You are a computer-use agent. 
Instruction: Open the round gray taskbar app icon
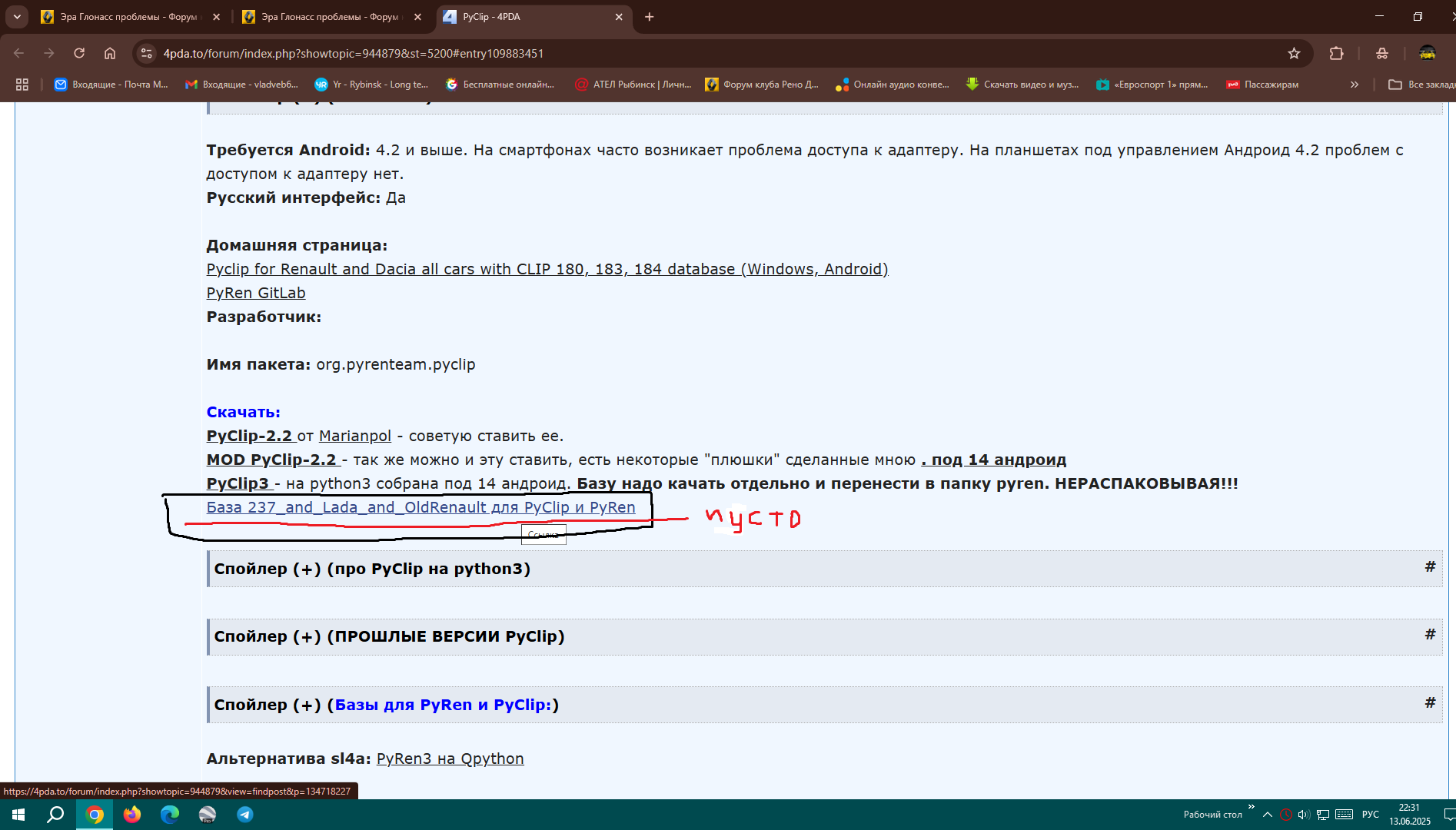tap(208, 815)
